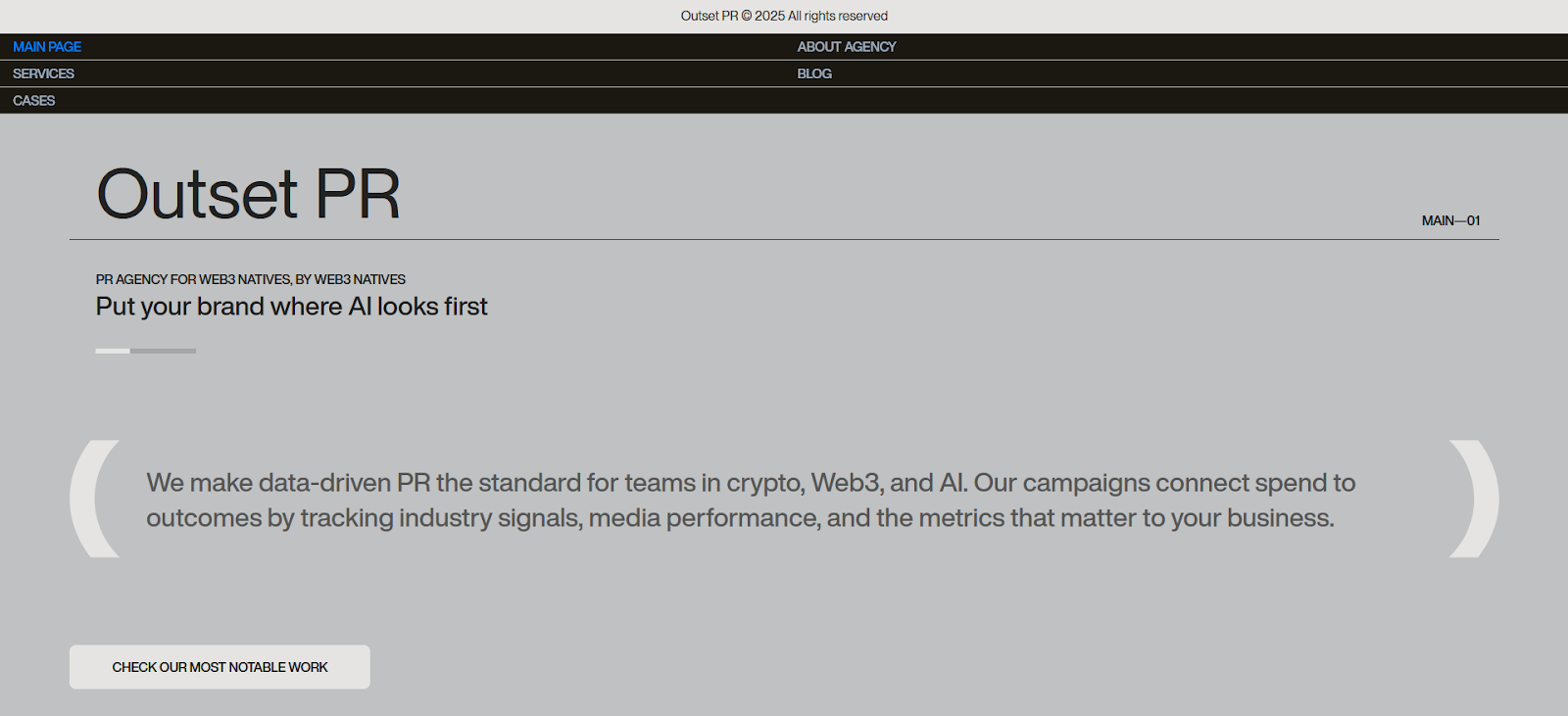Select the white active slide progress segment

tap(113, 351)
